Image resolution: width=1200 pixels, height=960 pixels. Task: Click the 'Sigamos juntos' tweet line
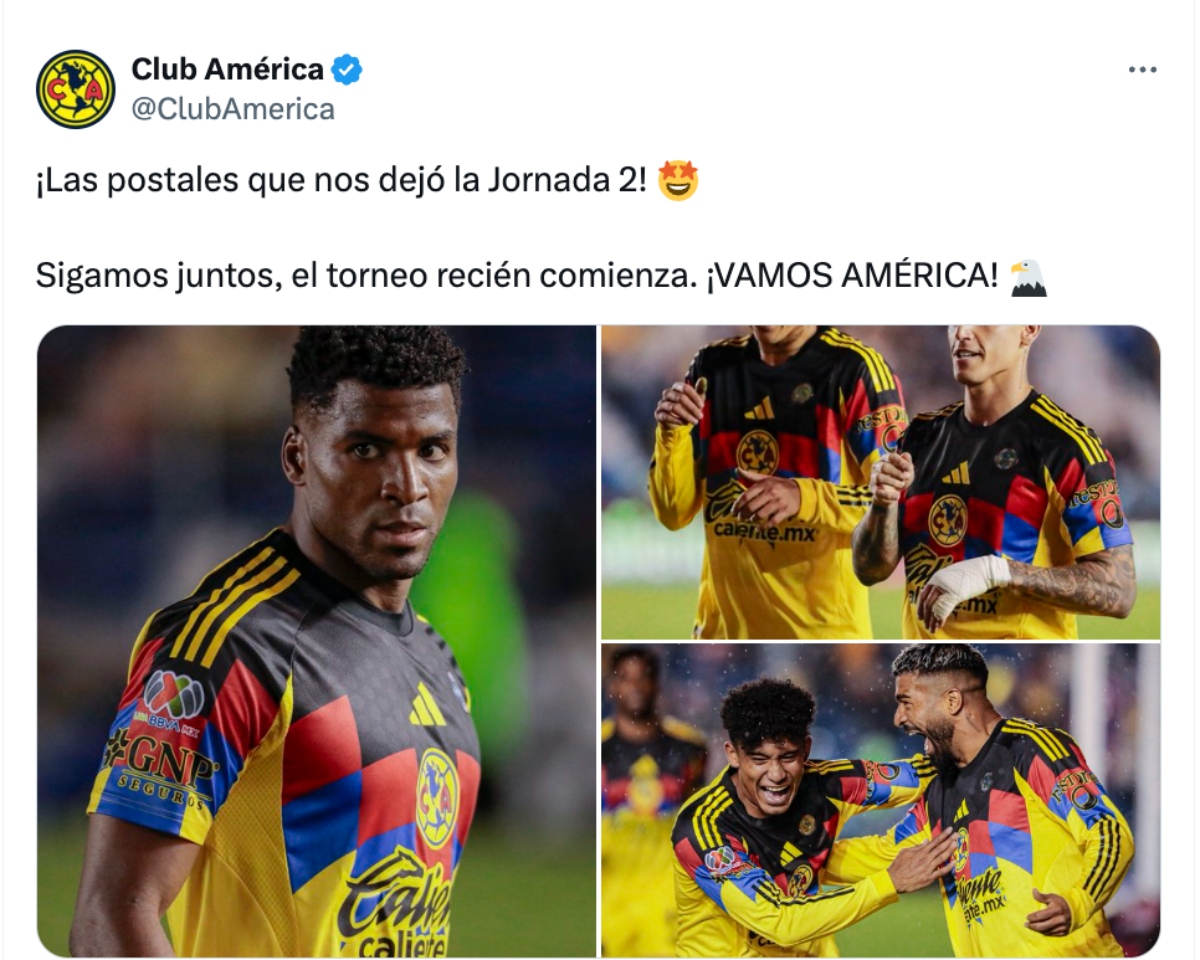point(519,277)
